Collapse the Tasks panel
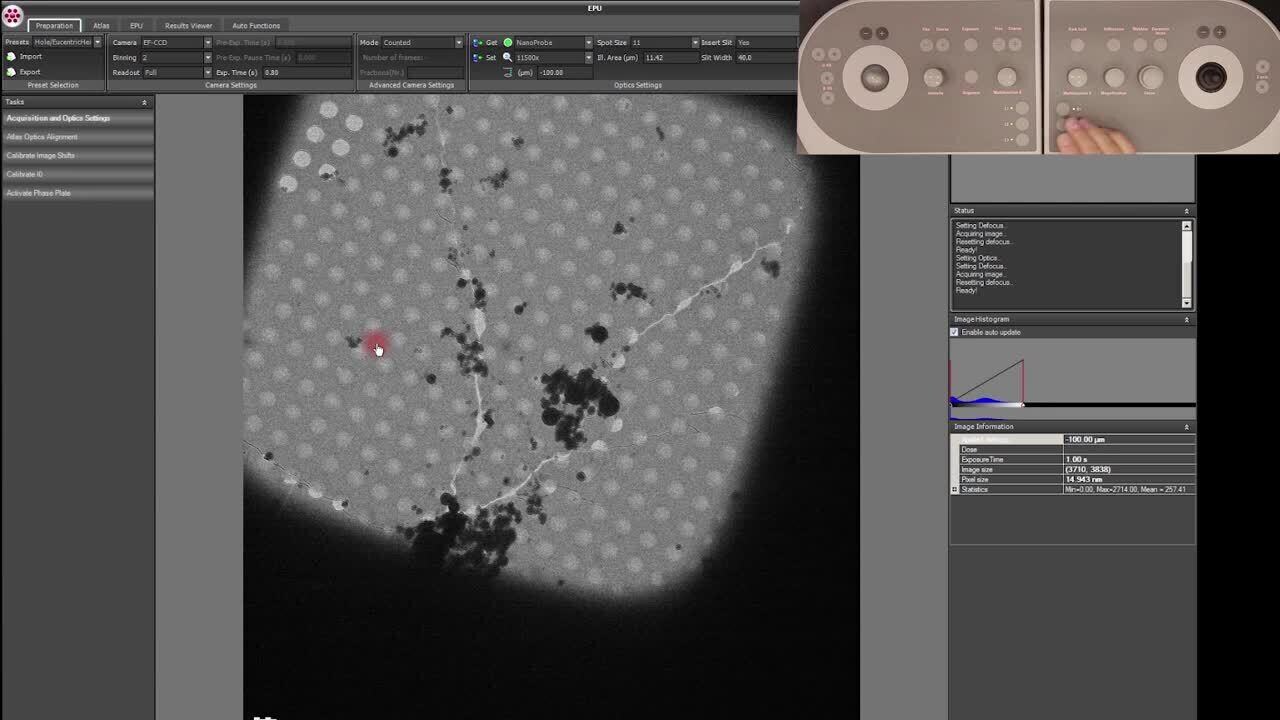 point(144,102)
